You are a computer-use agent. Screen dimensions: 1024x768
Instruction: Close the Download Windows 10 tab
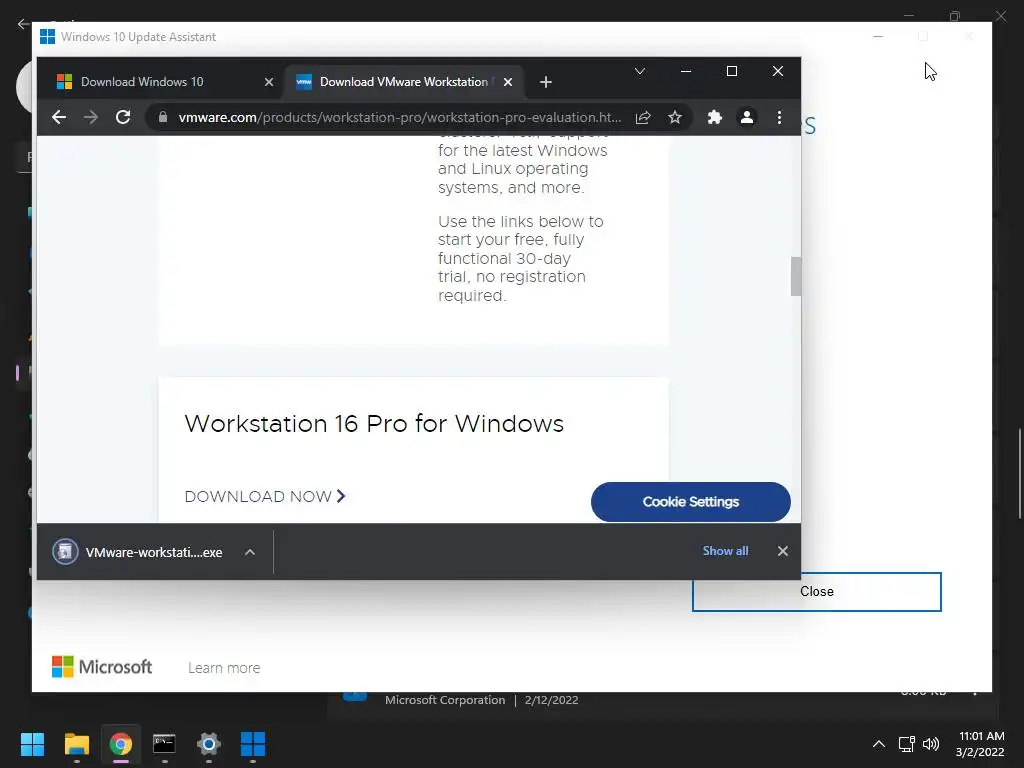[268, 82]
